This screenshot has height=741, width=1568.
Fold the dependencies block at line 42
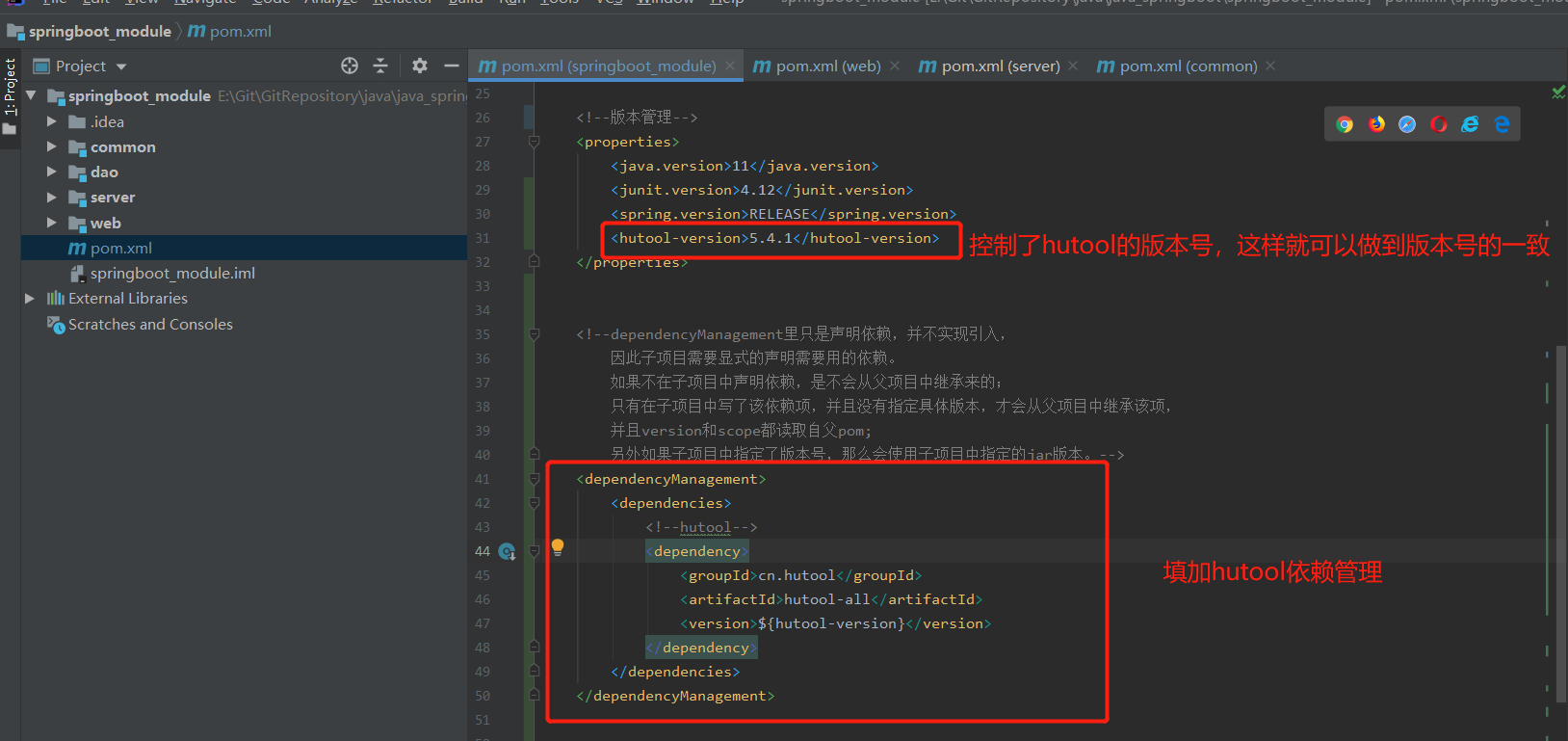point(534,503)
